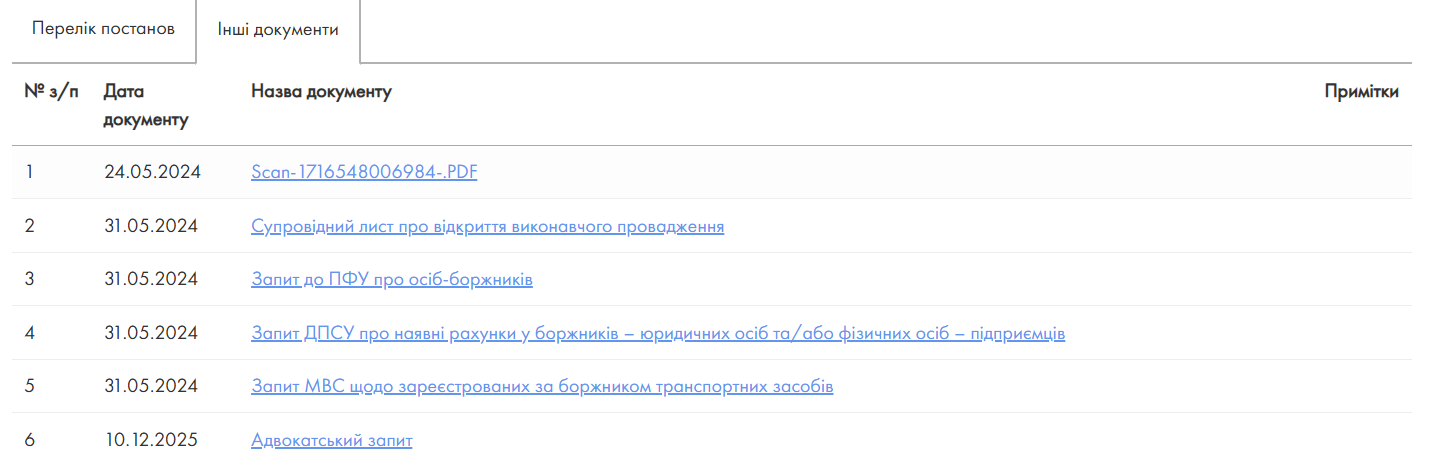Click the date 10.12.2025 in row 6

[151, 440]
